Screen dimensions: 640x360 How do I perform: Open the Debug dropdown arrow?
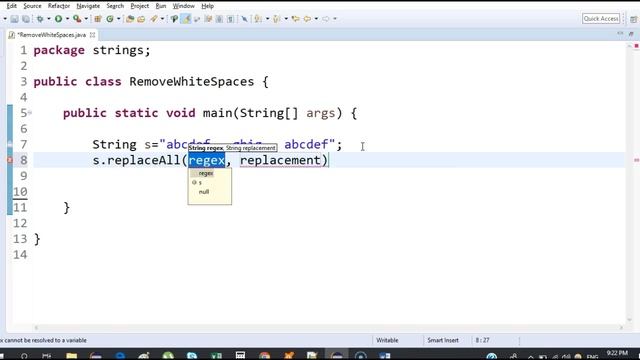pos(49,19)
